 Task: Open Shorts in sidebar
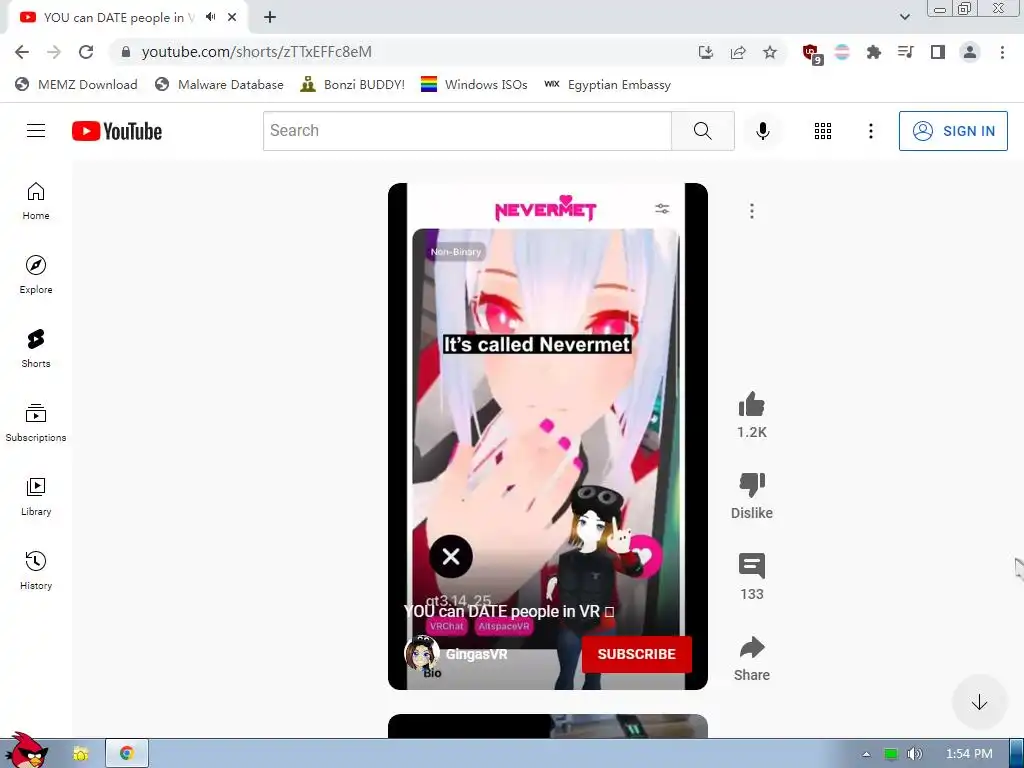tap(36, 349)
